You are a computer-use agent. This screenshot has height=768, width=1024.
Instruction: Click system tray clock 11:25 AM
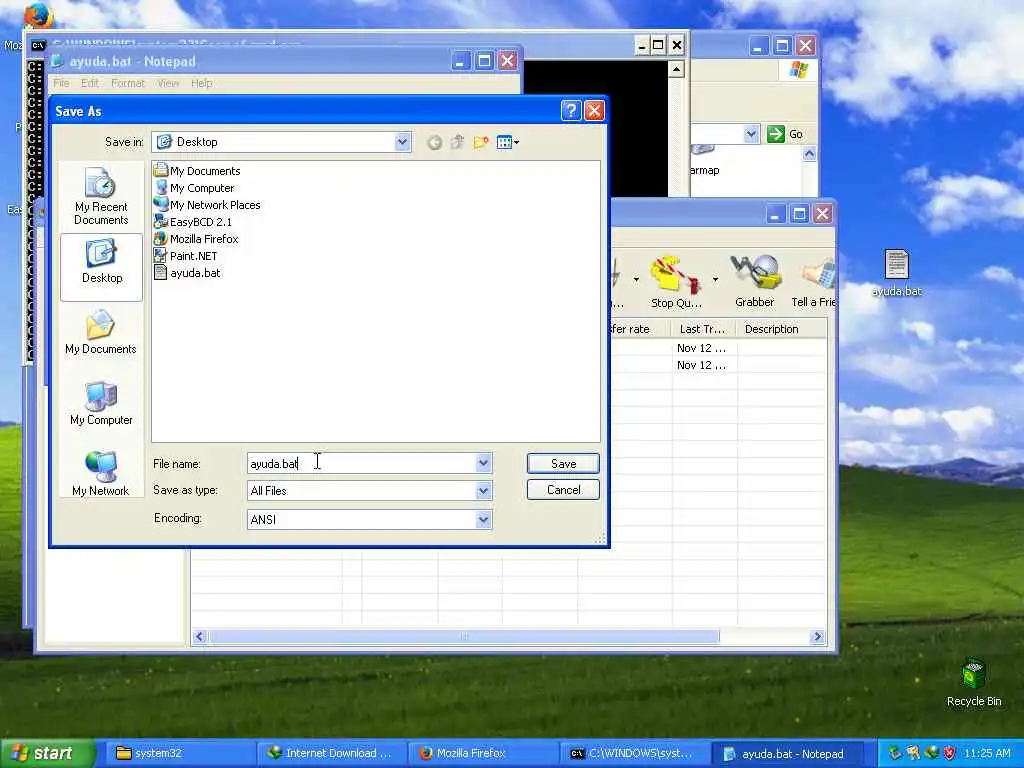tap(987, 753)
